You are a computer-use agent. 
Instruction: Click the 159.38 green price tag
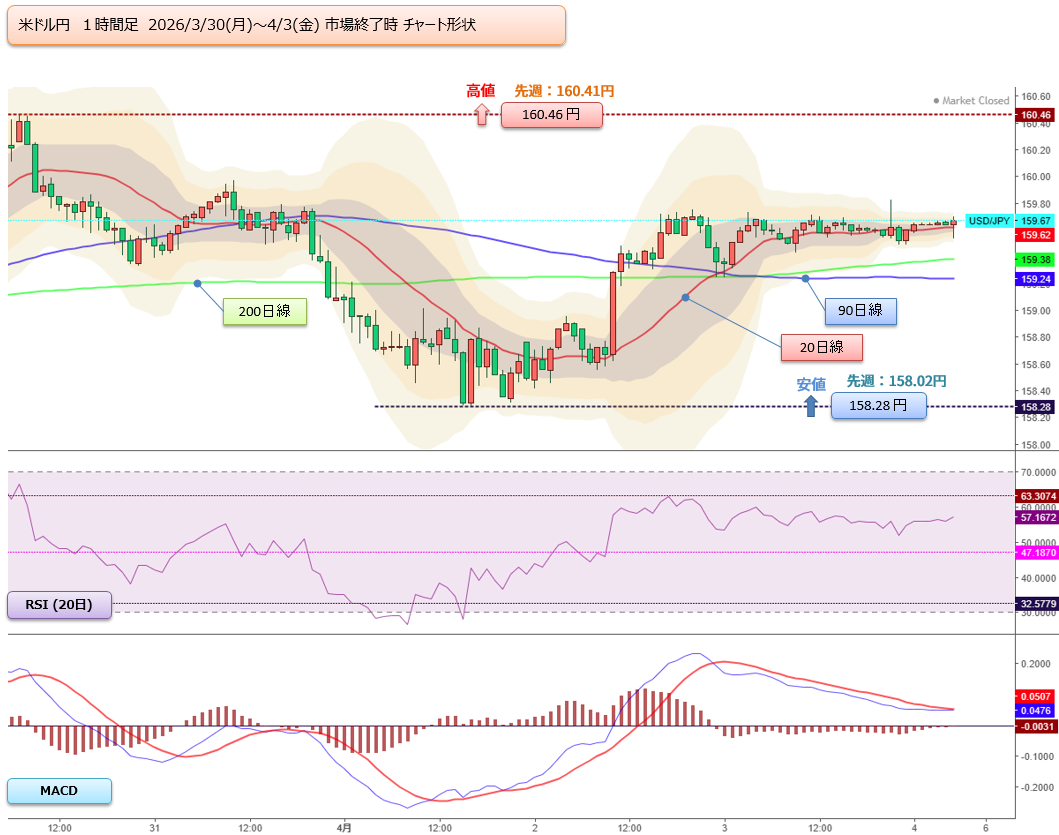[1035, 259]
